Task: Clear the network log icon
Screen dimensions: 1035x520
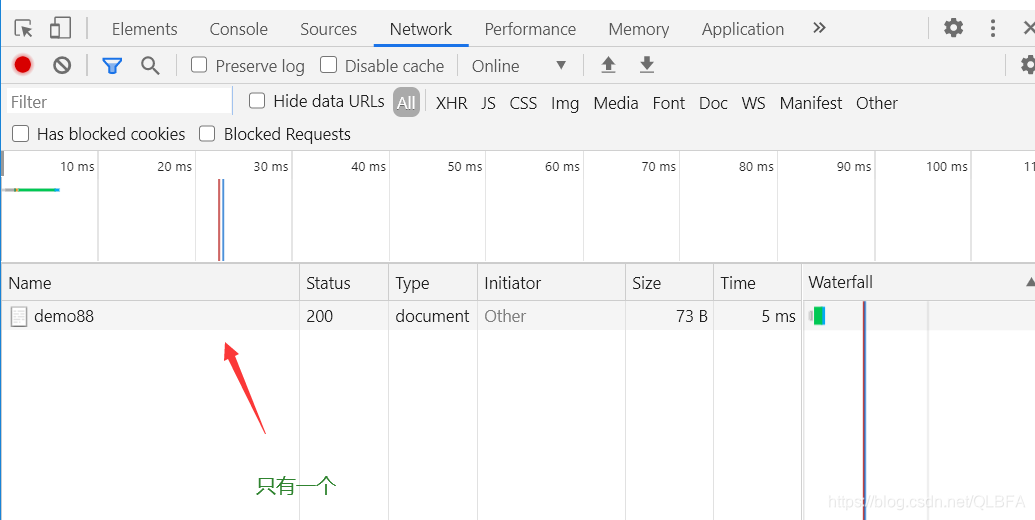Action: point(62,65)
